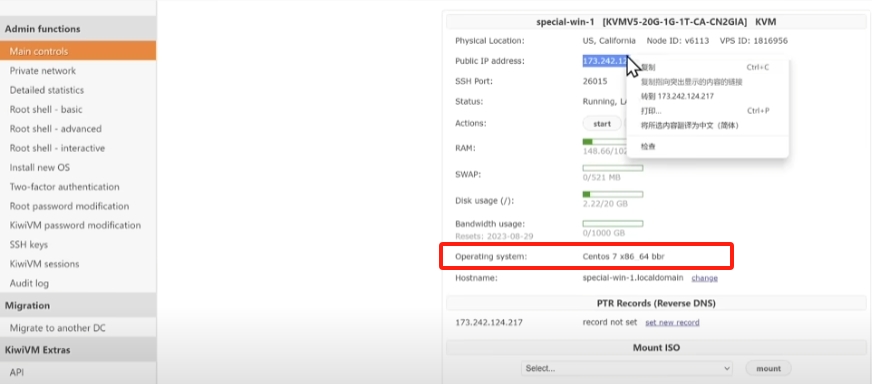The width and height of the screenshot is (872, 384).
Task: Click 'record not set' text
Action: coord(610,322)
